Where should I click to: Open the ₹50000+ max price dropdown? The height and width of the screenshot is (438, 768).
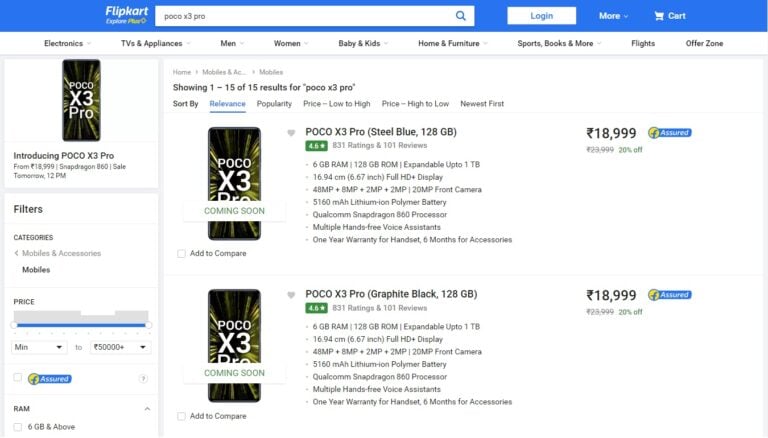[x=120, y=347]
